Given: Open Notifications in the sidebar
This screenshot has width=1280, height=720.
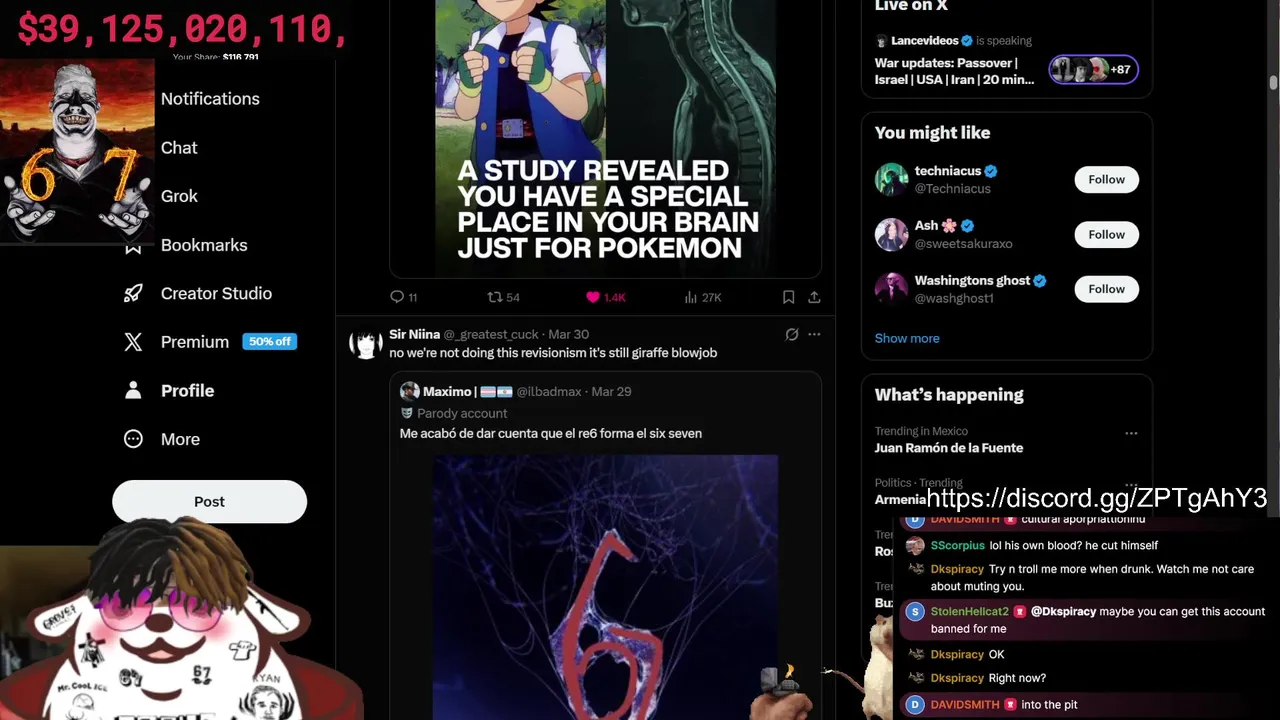Looking at the screenshot, I should 210,99.
